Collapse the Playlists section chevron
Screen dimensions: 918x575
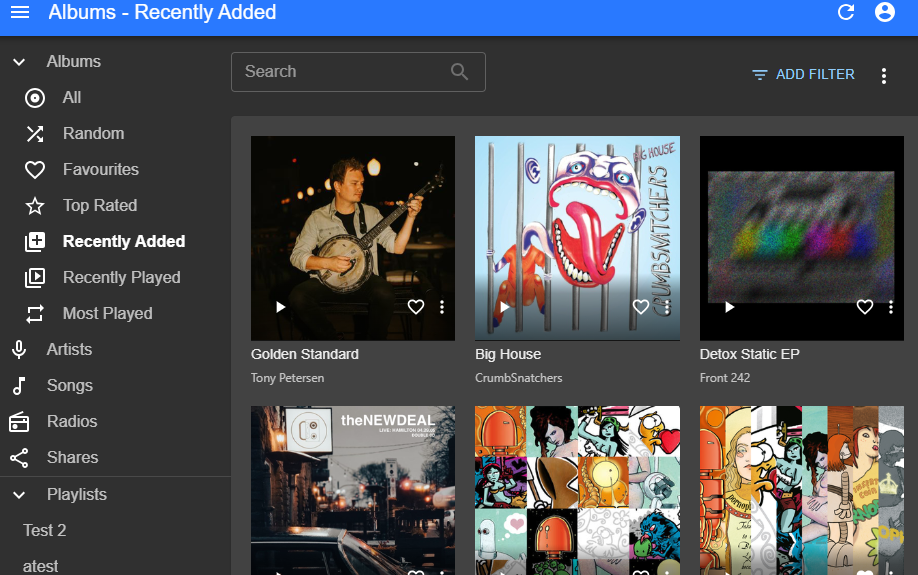(19, 495)
